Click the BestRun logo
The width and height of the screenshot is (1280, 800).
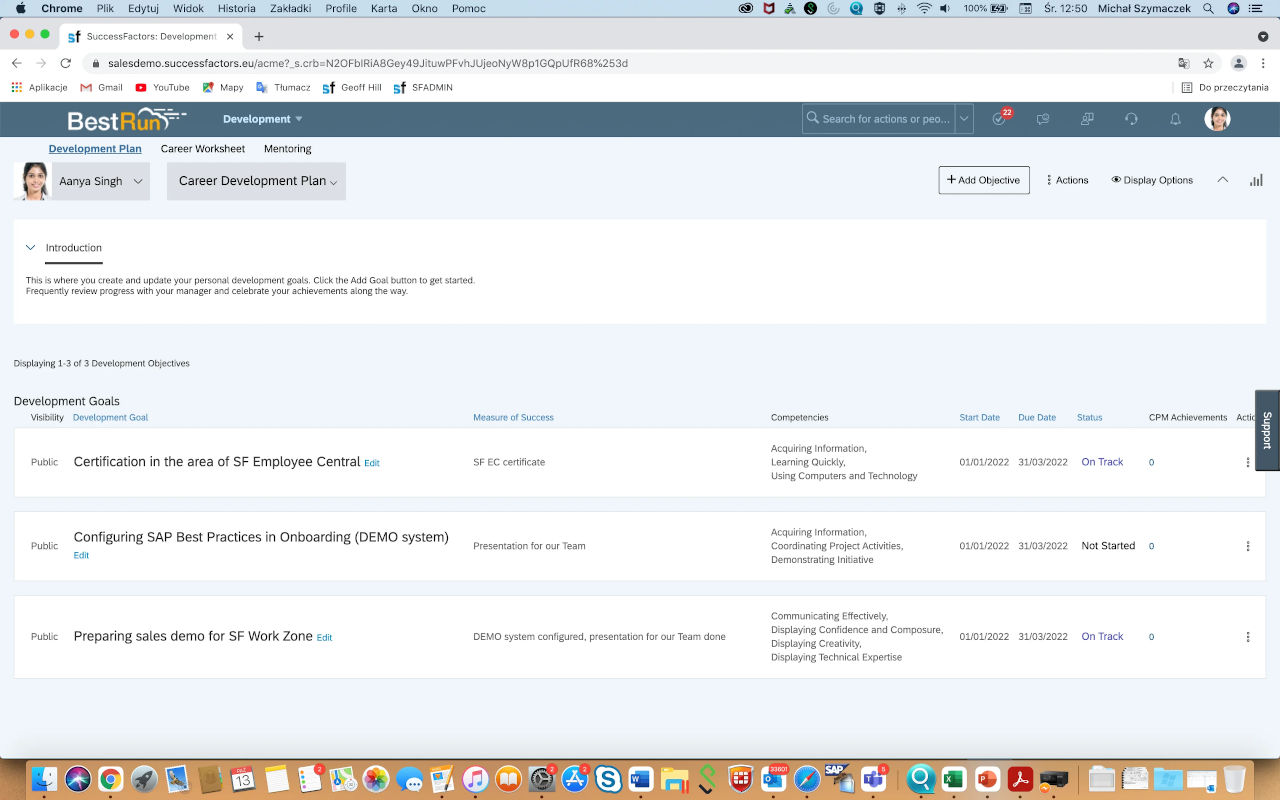coord(127,119)
